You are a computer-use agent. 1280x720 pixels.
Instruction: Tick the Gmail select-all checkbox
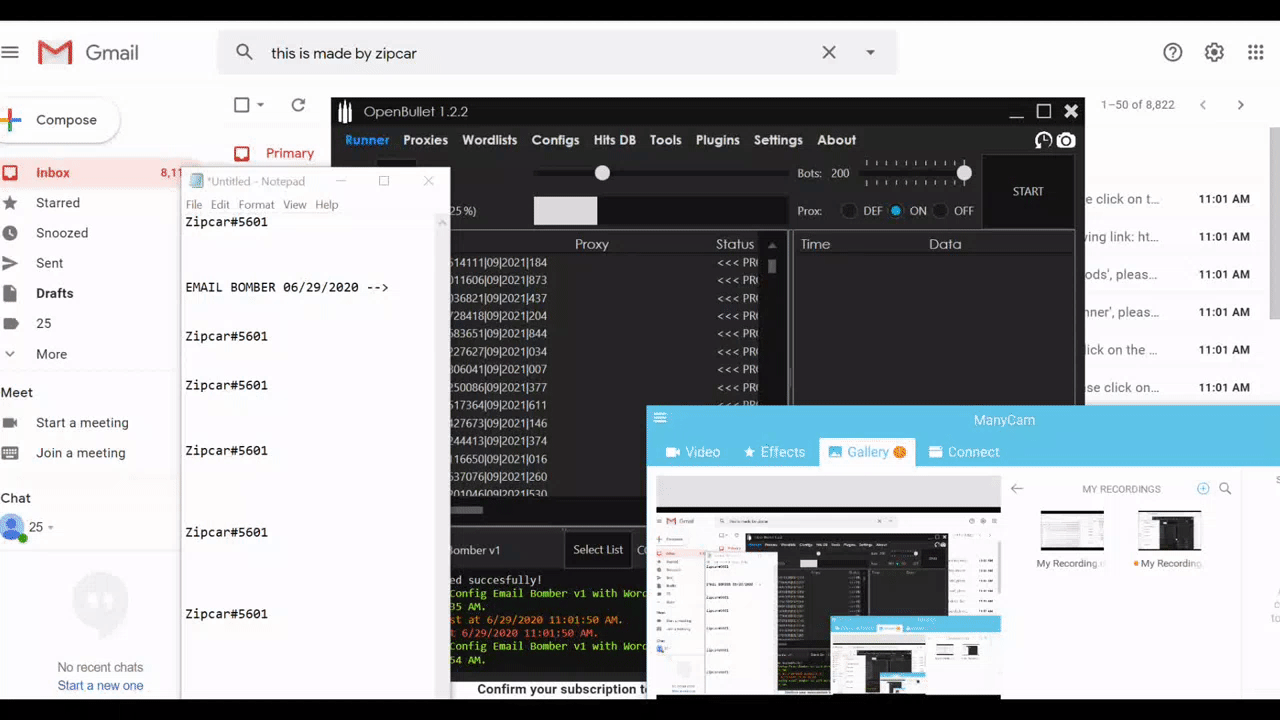(241, 105)
